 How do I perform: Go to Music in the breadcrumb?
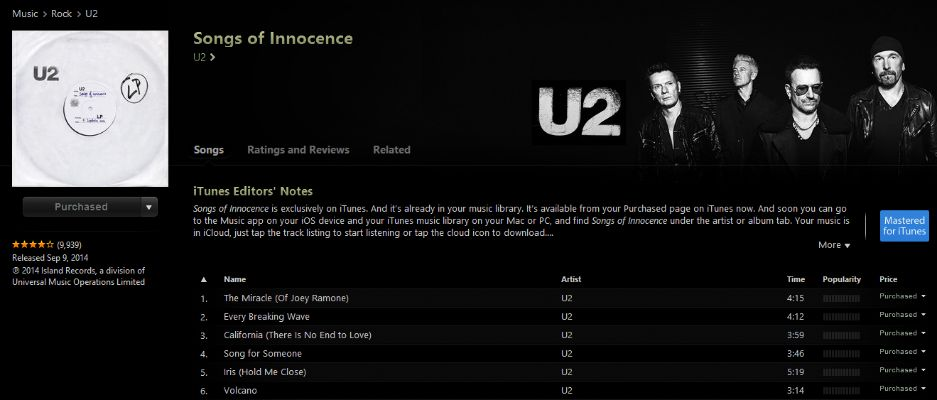pyautogui.click(x=25, y=13)
